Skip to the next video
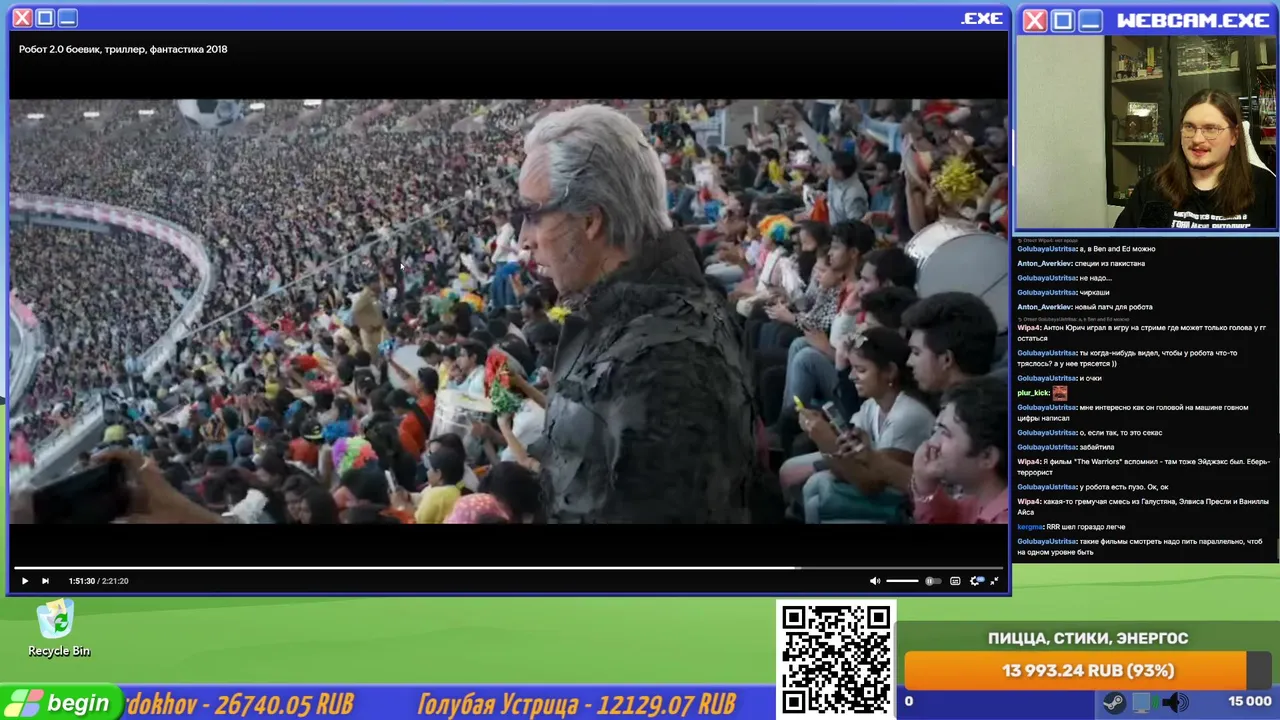This screenshot has width=1280, height=720. click(45, 581)
